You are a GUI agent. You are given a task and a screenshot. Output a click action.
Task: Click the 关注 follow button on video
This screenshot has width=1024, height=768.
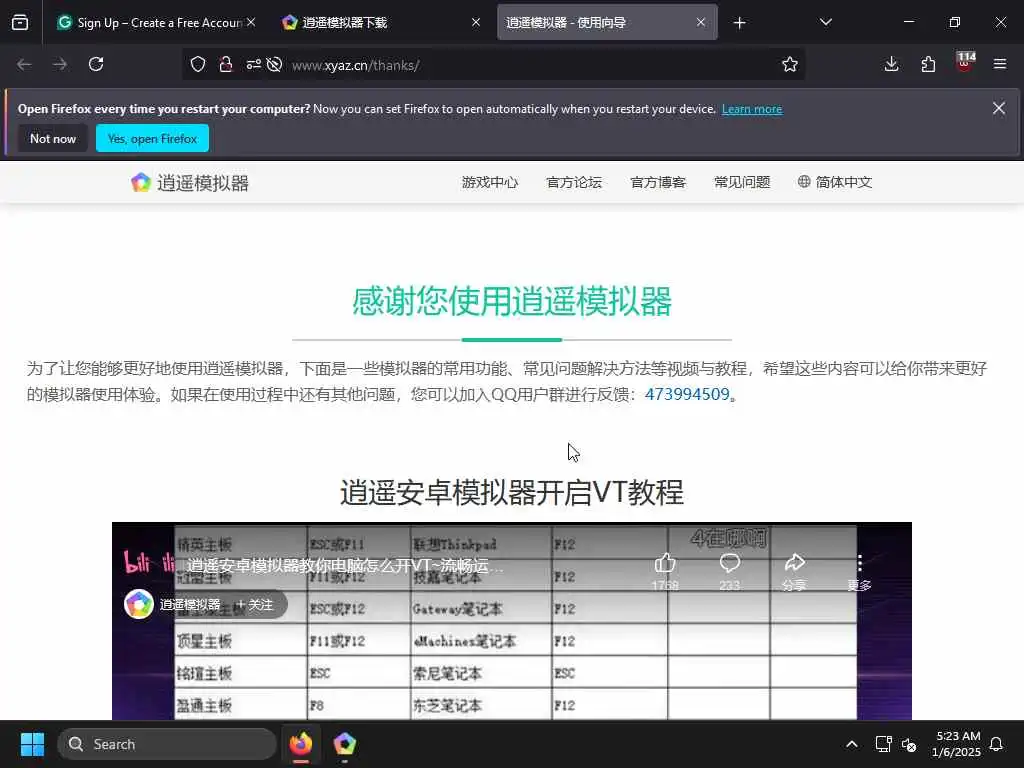click(255, 605)
